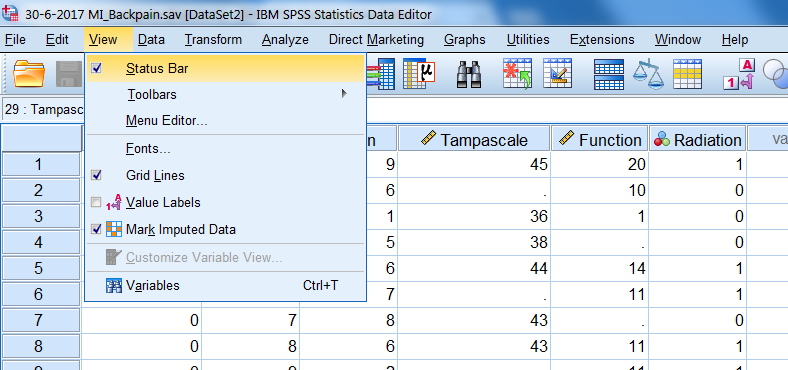Uncheck the Mark Imputed Data checkbox

pos(96,230)
